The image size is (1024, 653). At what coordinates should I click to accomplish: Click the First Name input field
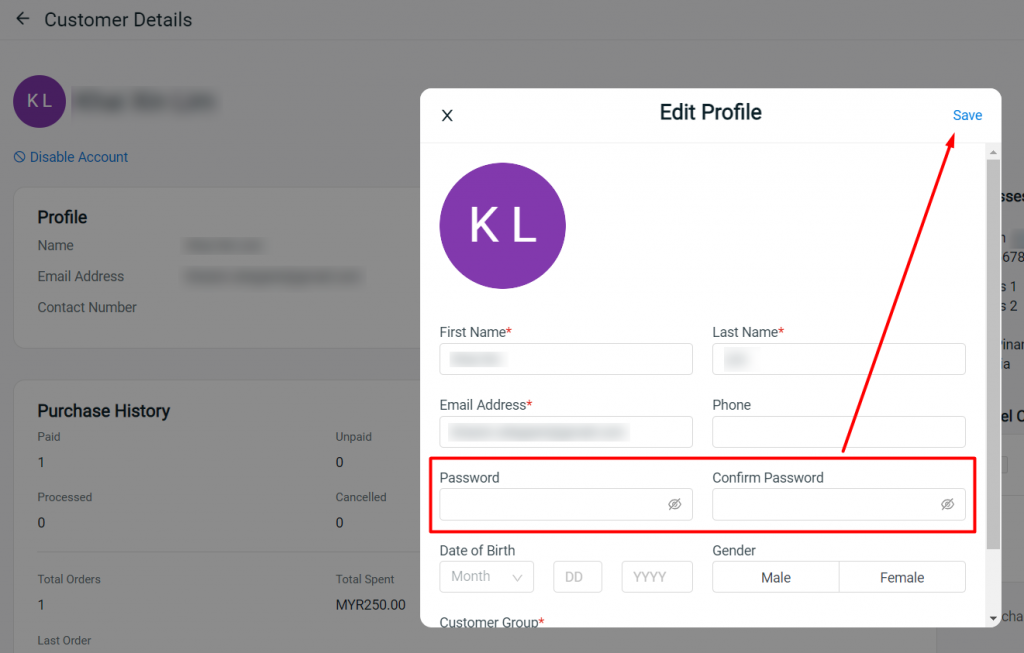tap(566, 359)
